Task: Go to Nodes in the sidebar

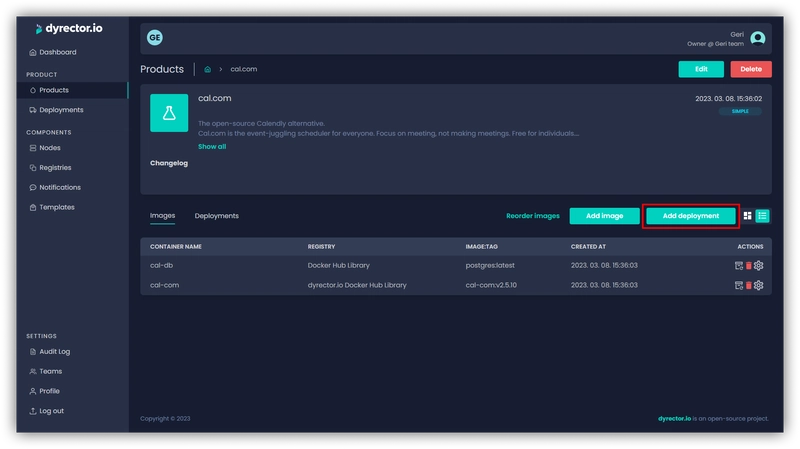Action: pos(45,148)
